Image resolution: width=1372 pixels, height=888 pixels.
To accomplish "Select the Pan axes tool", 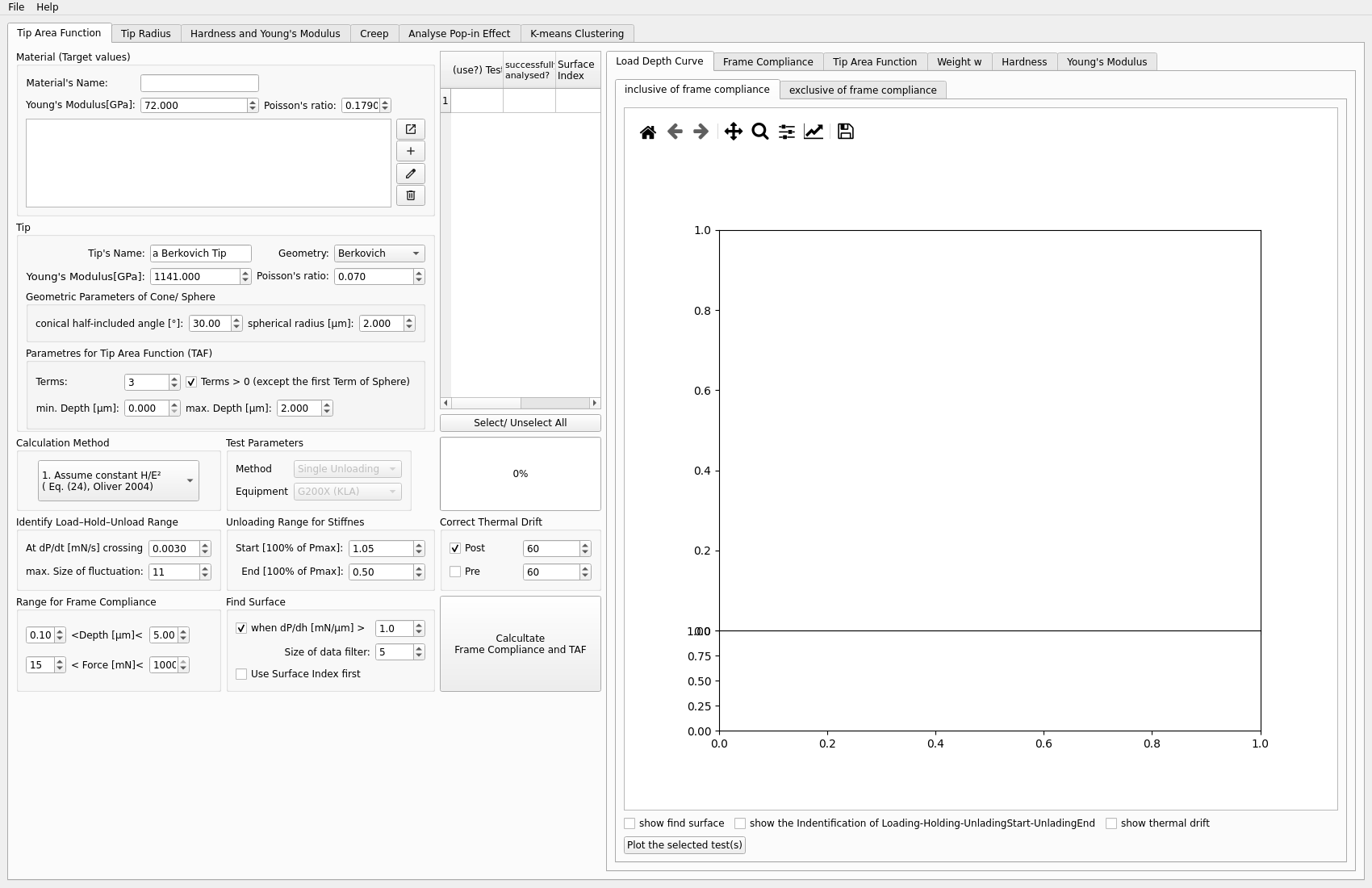I will pos(733,132).
